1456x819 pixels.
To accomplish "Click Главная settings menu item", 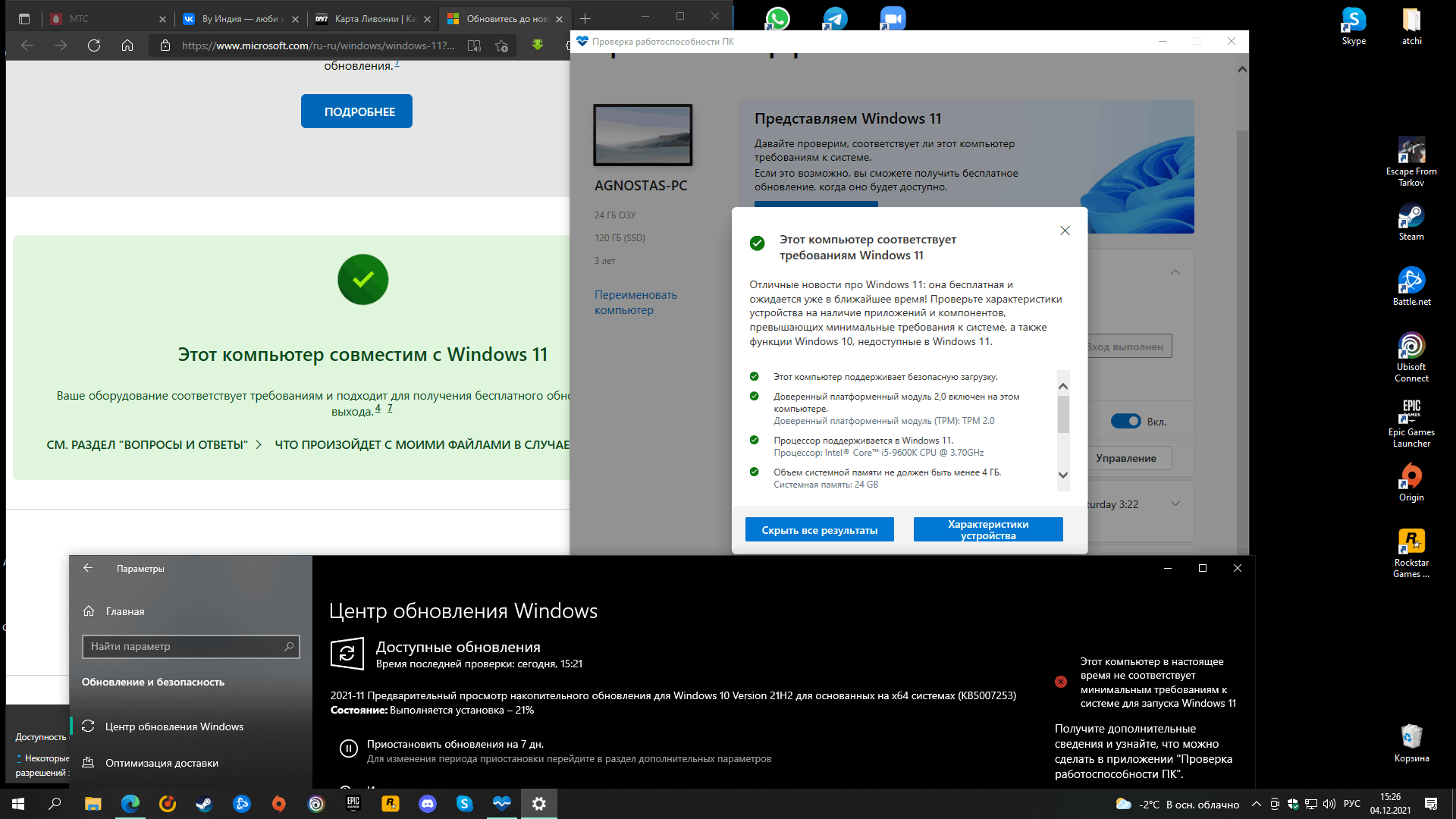I will tap(126, 610).
